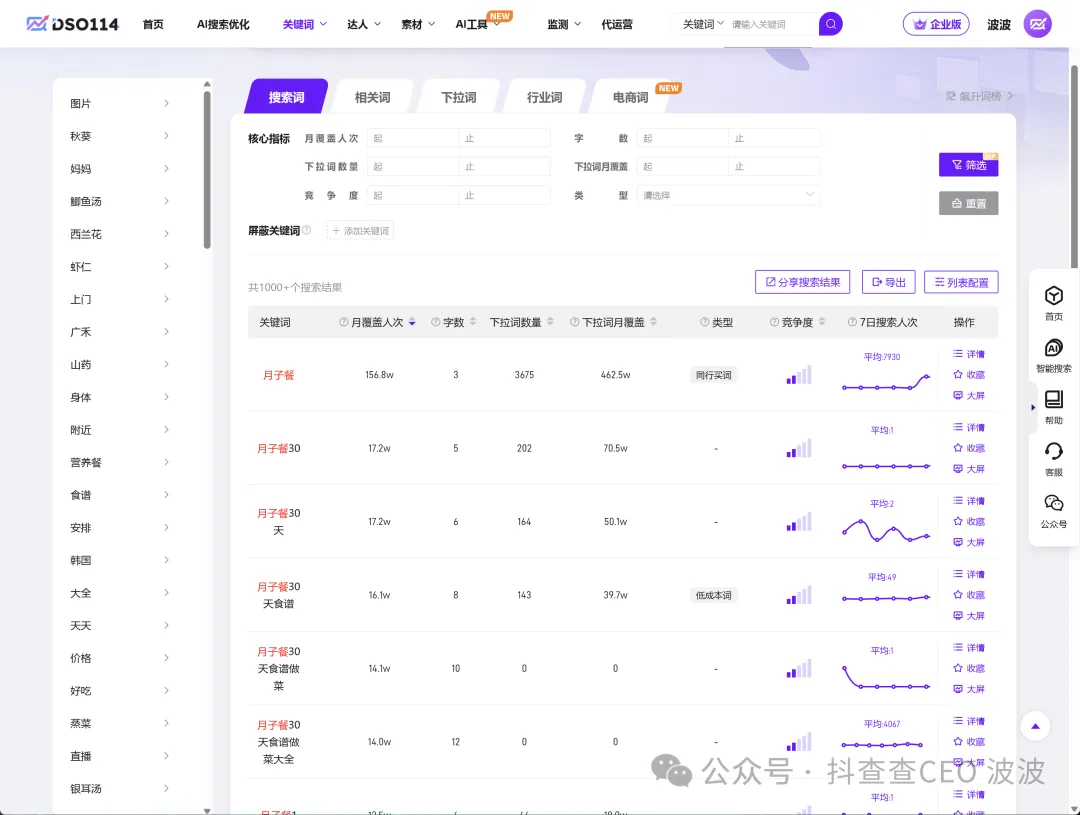
Task: Sort by 月覆盖人次 column arrow
Action: 412,323
